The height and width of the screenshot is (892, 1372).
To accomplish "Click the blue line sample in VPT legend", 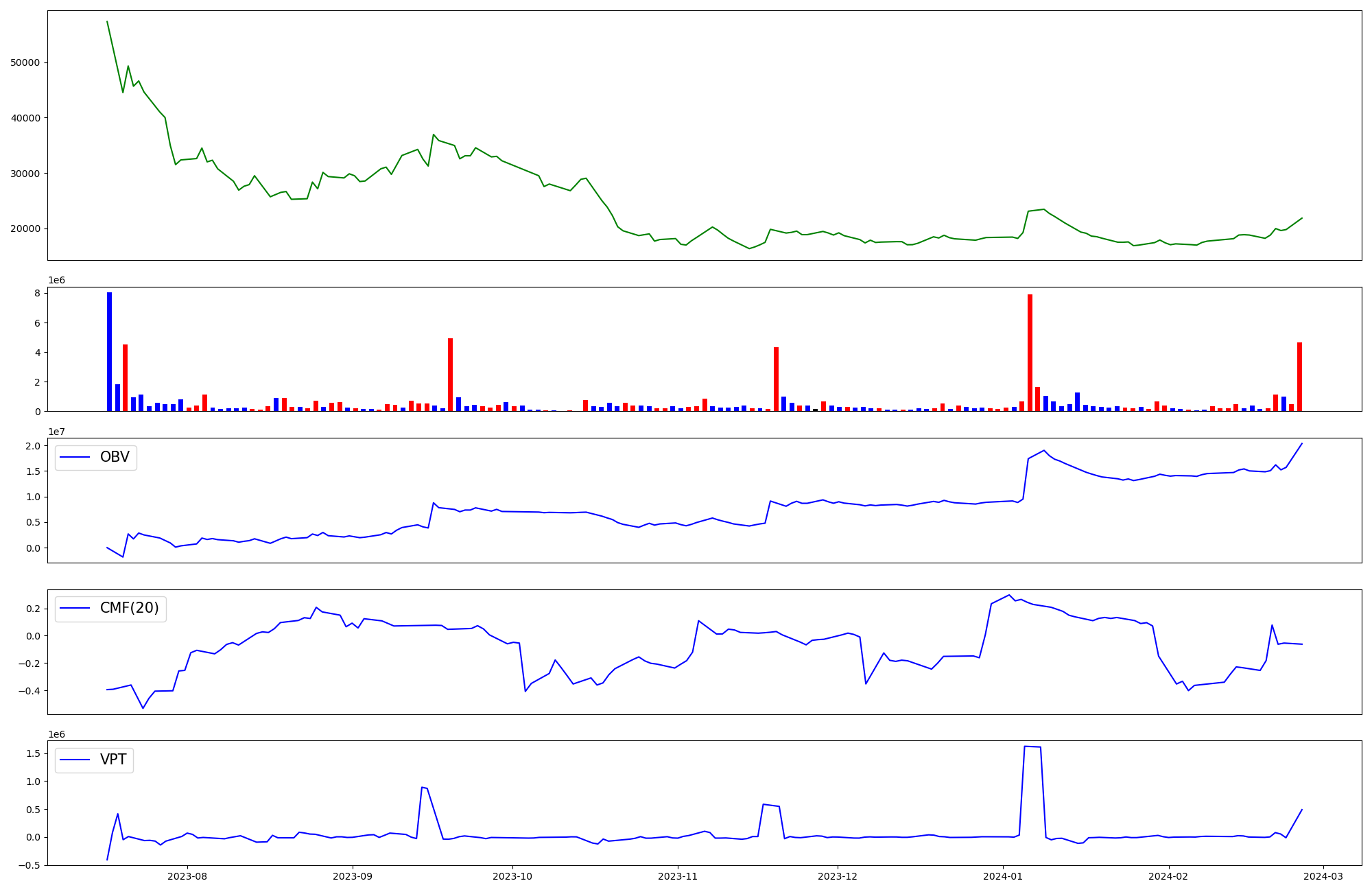I will 75,760.
